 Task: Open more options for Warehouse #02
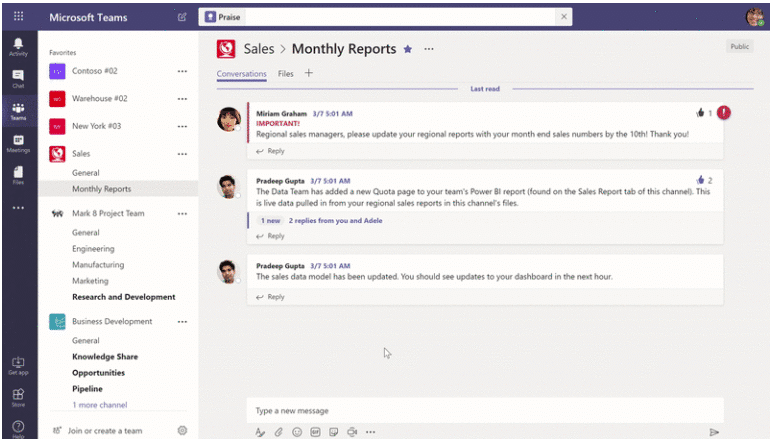pos(182,99)
